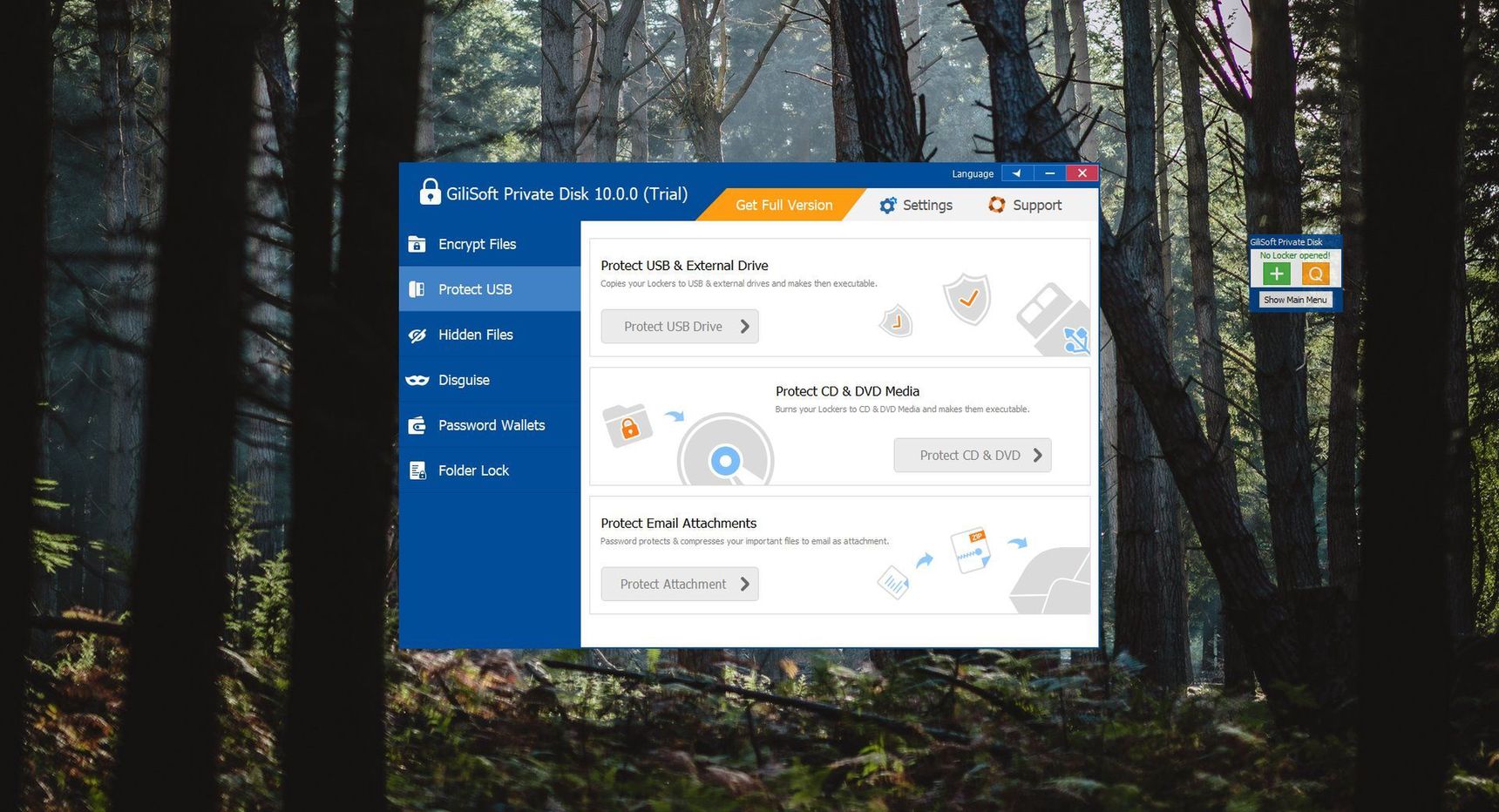Click the zip file illustration in the email panel
Viewport: 1499px width, 812px height.
click(x=971, y=551)
